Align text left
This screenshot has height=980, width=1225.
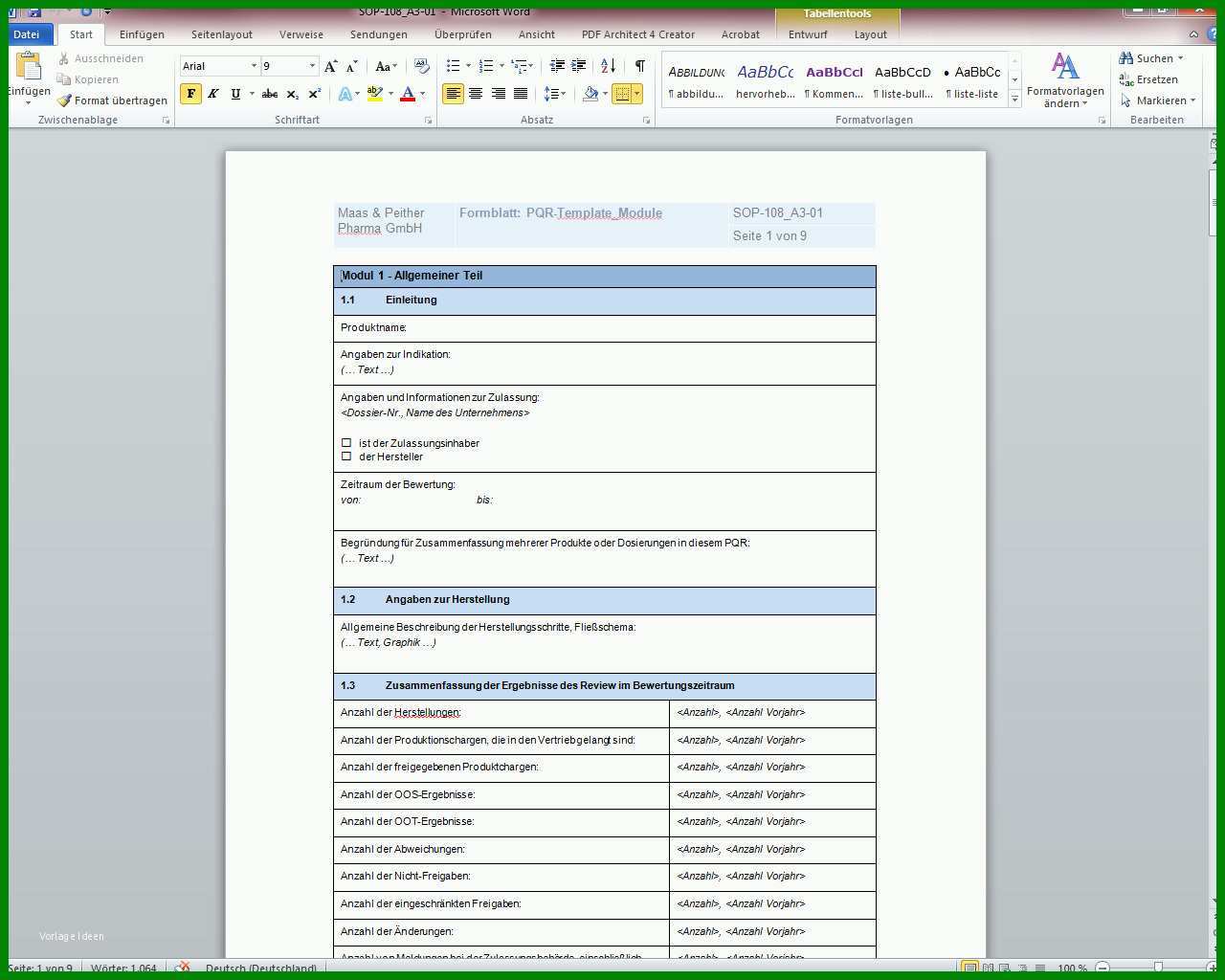[x=453, y=93]
